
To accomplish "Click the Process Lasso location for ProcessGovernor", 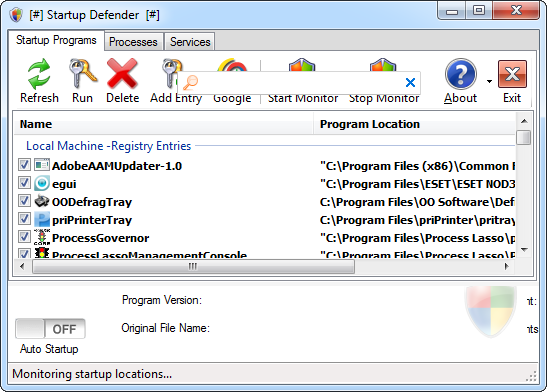I will [417, 238].
